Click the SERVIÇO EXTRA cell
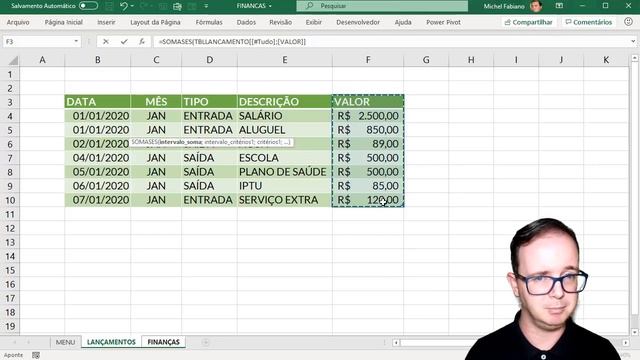640x360 pixels. pyautogui.click(x=284, y=200)
